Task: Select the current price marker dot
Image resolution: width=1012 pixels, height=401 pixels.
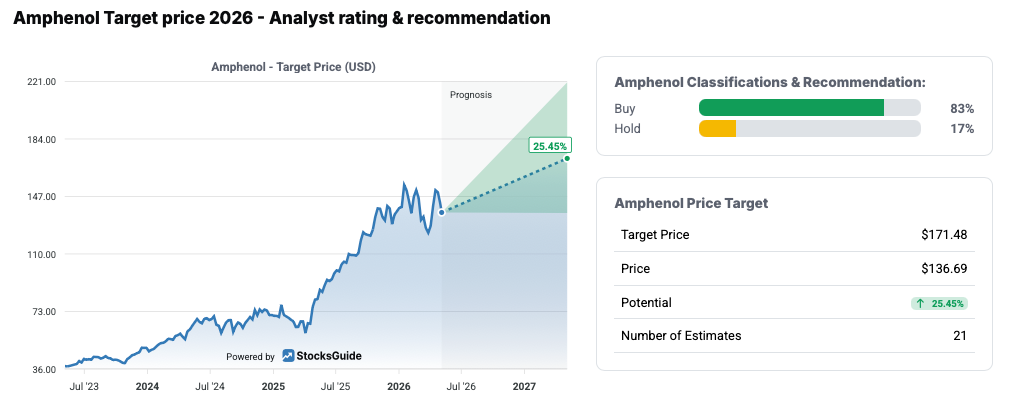Action: click(x=441, y=212)
